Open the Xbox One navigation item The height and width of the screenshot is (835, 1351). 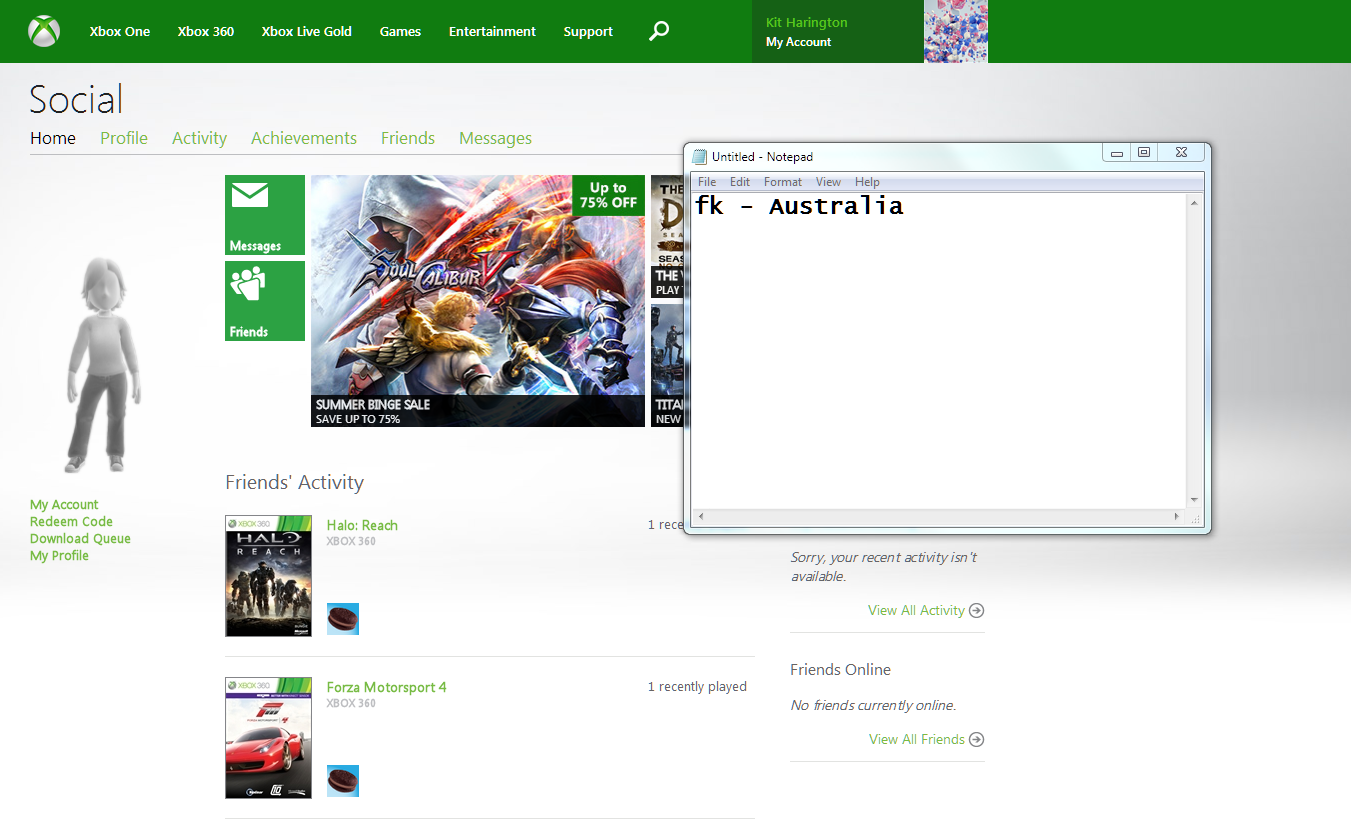tap(120, 31)
